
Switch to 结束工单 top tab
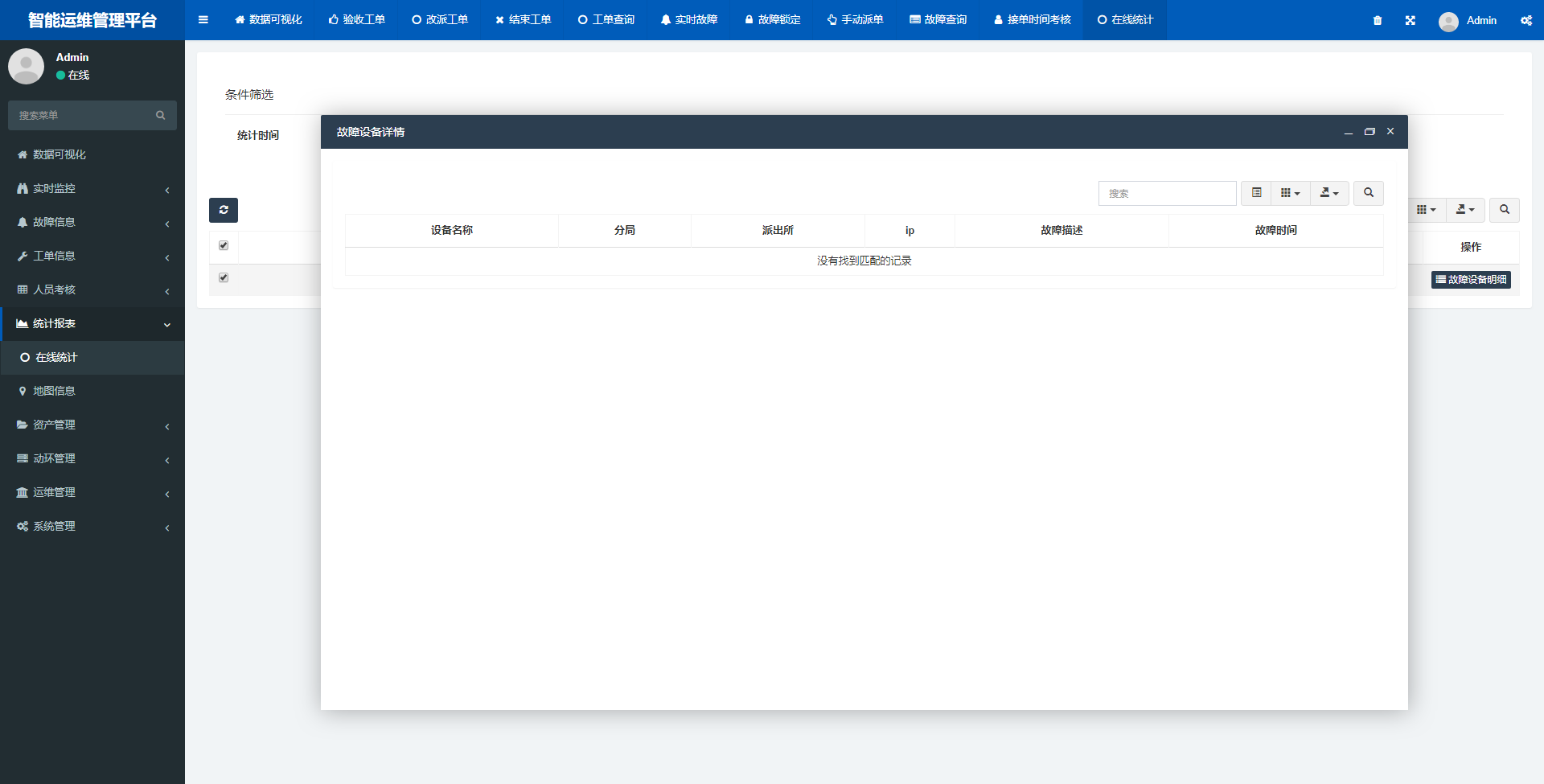524,20
